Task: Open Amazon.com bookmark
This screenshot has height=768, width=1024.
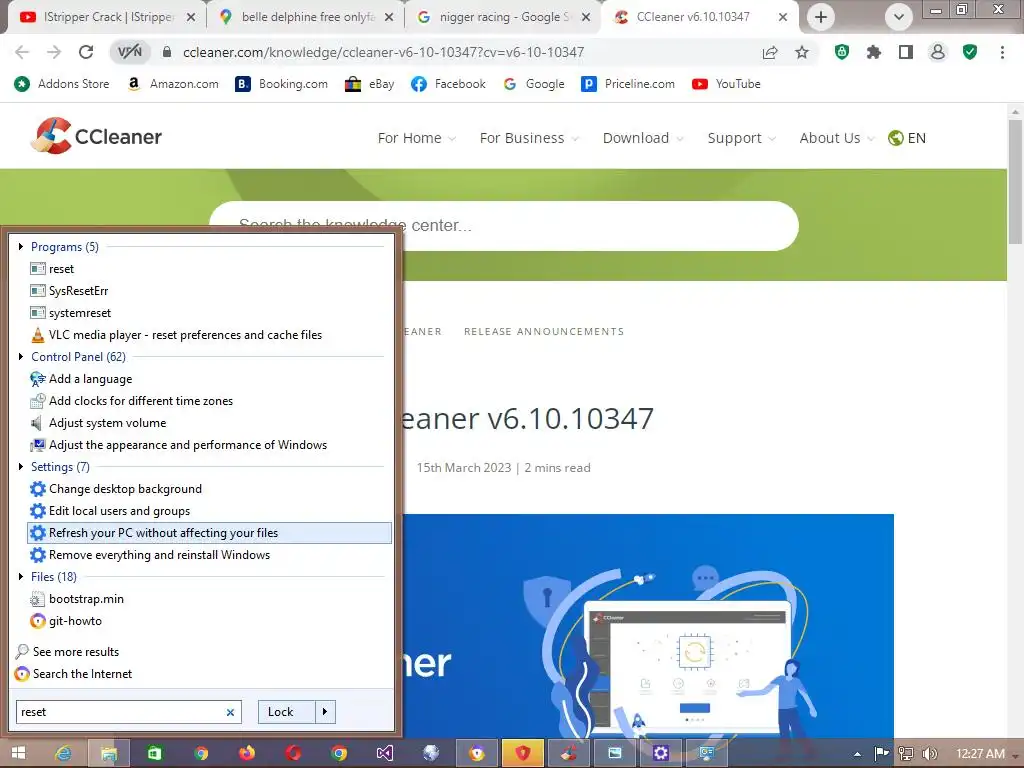Action: pos(173,84)
